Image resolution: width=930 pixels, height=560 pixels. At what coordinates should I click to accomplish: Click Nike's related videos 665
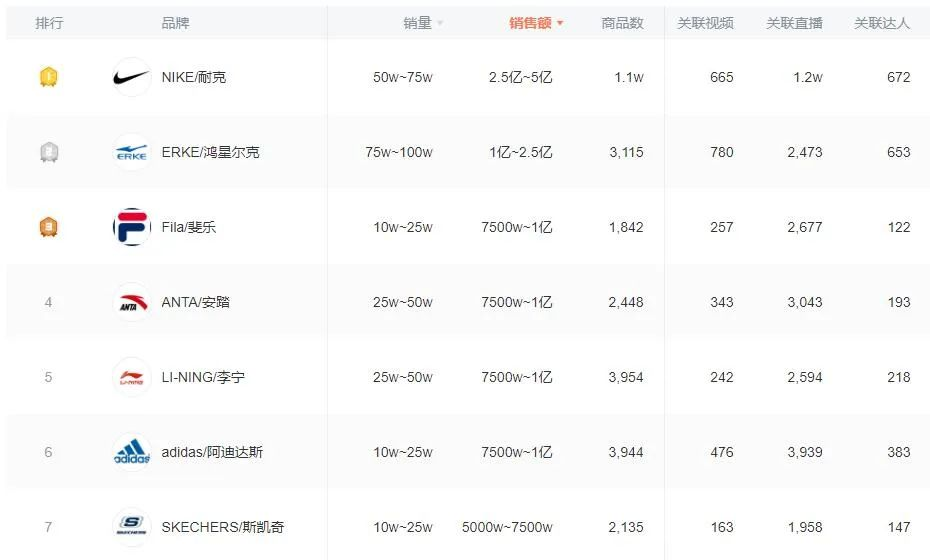pos(722,77)
